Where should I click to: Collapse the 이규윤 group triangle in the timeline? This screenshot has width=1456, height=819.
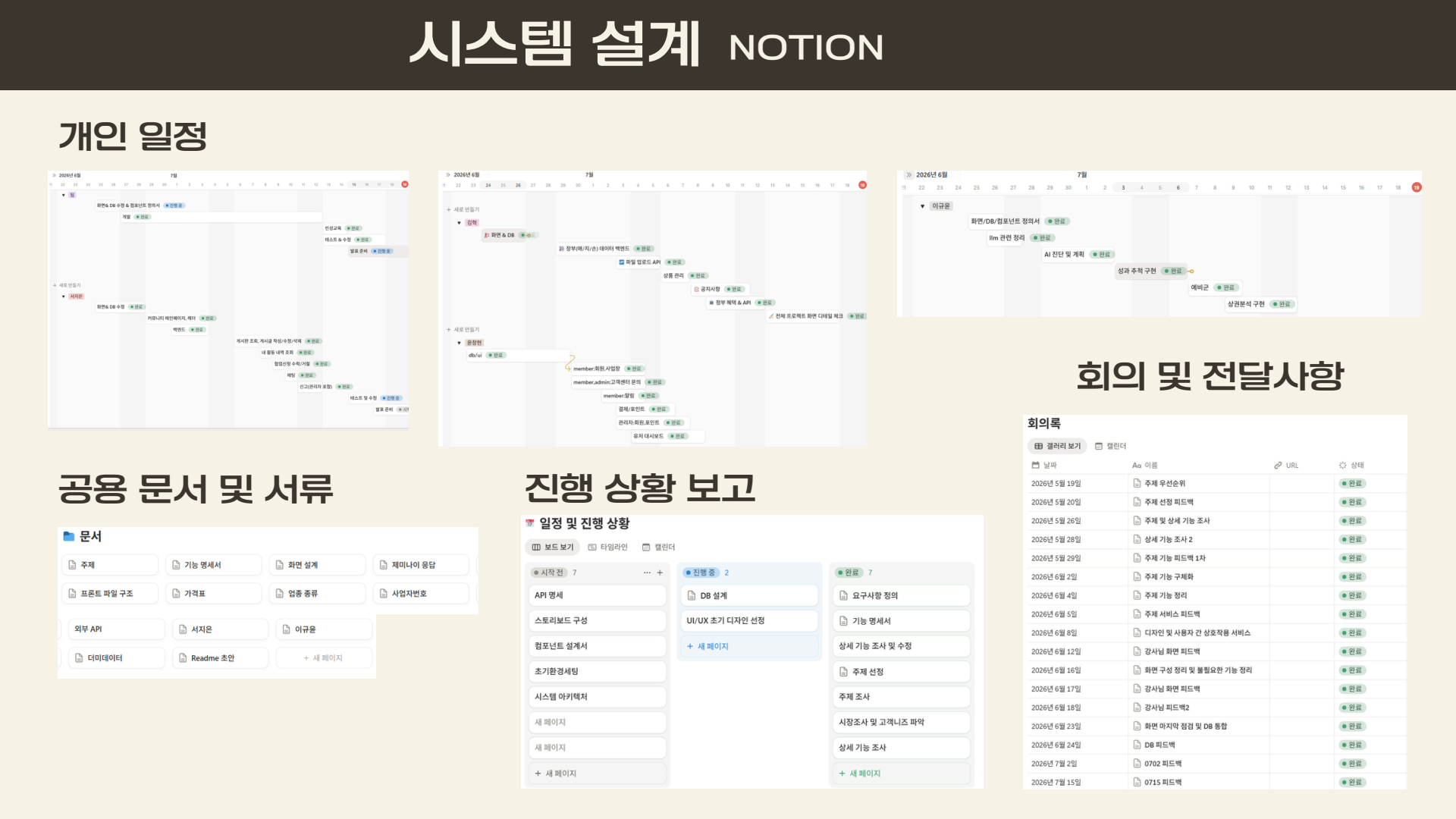tap(922, 206)
